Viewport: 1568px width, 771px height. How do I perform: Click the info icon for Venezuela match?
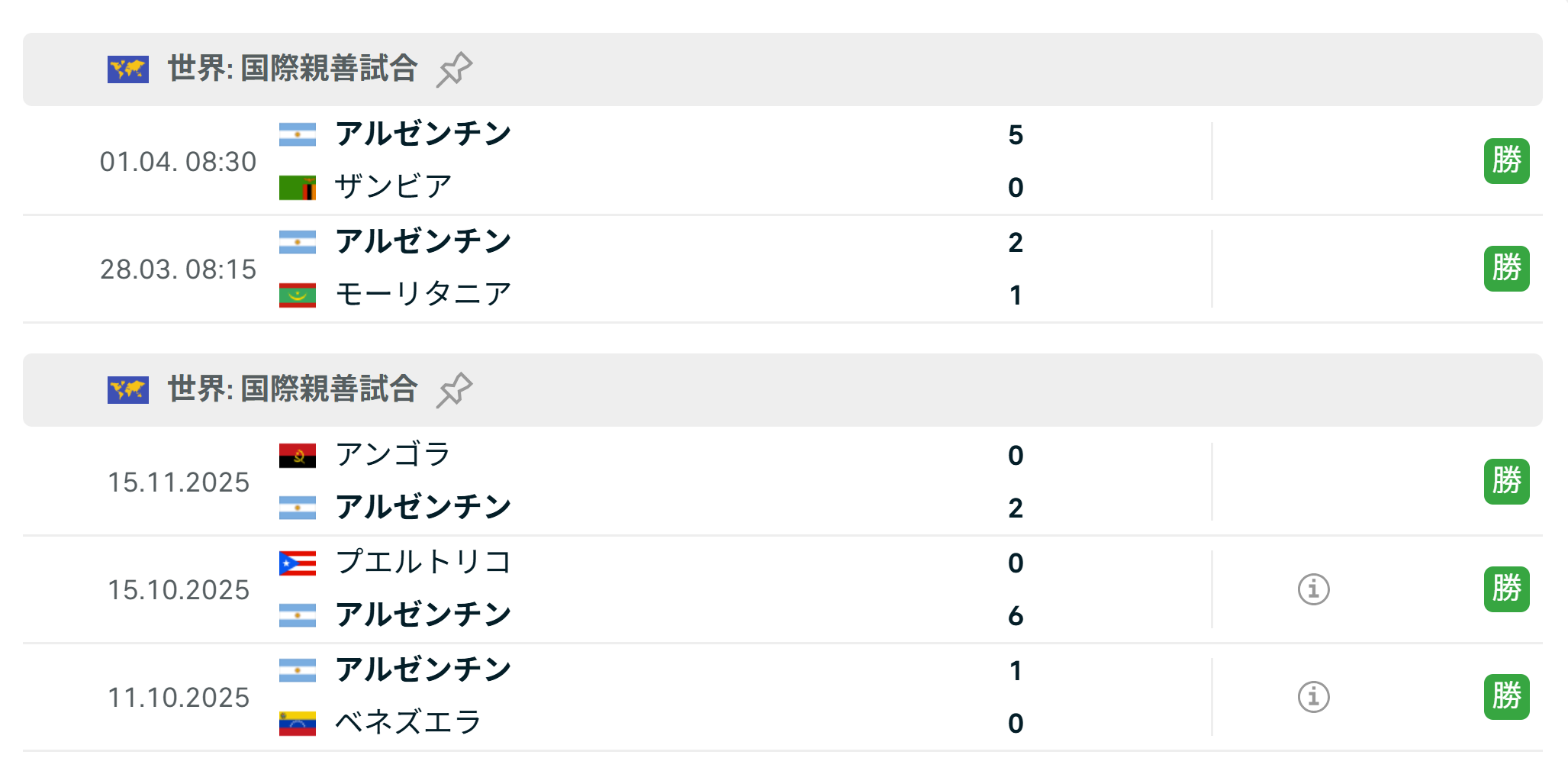[1313, 697]
